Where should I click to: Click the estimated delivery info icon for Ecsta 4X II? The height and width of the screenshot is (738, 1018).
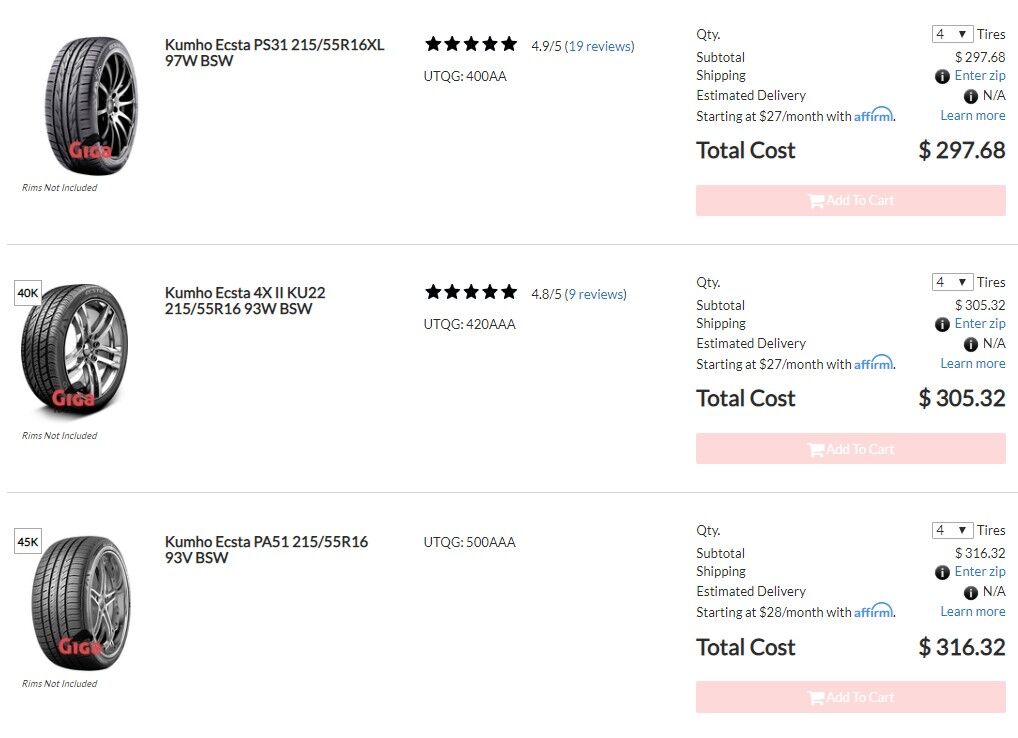pos(969,343)
